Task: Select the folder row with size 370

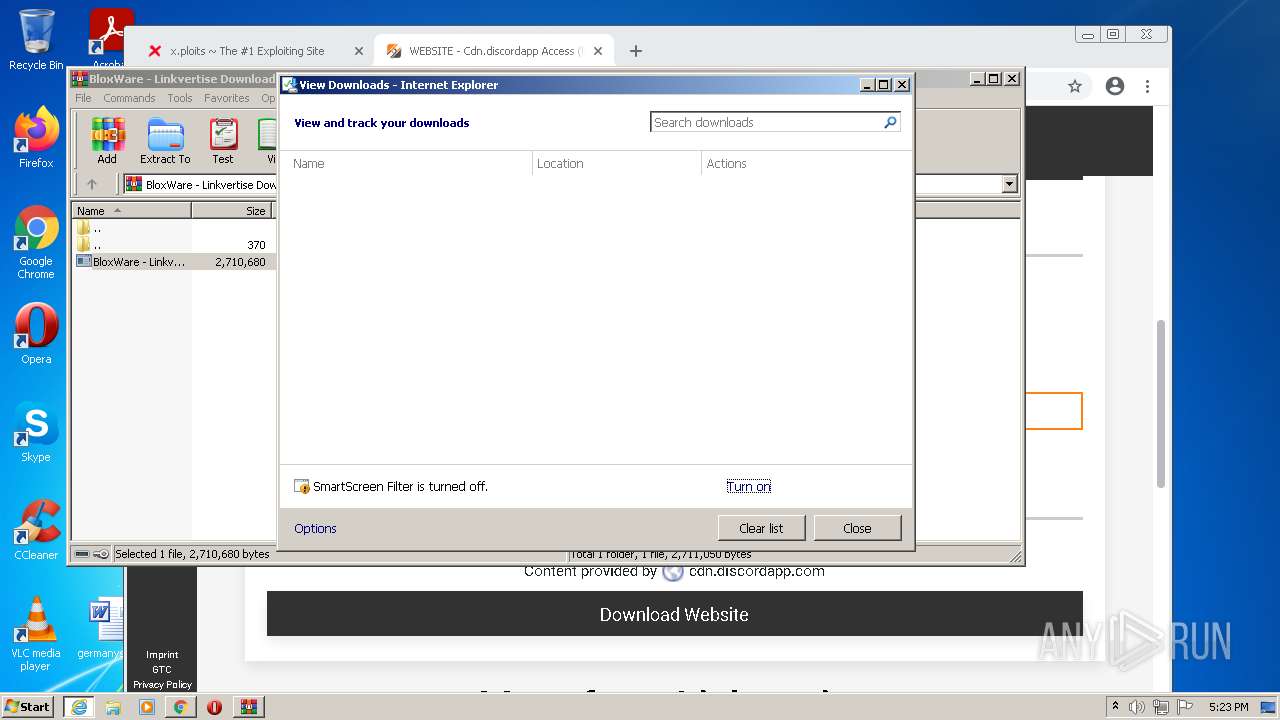Action: [x=172, y=245]
